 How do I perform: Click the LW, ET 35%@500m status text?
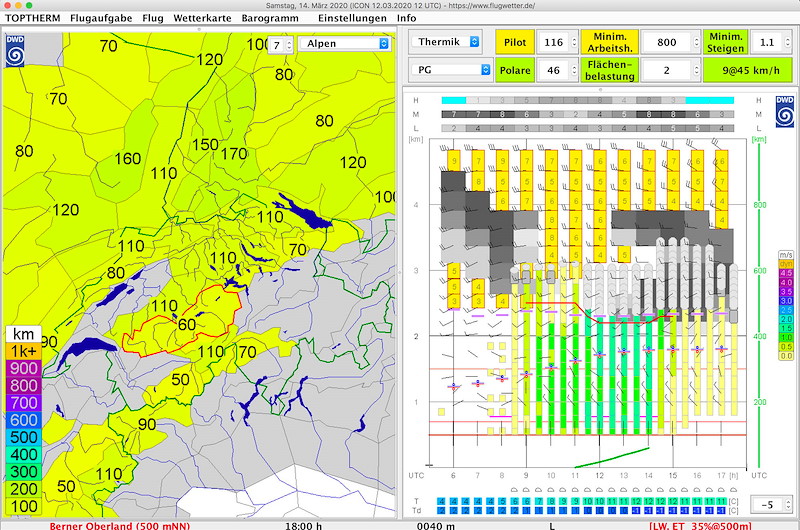point(700,526)
